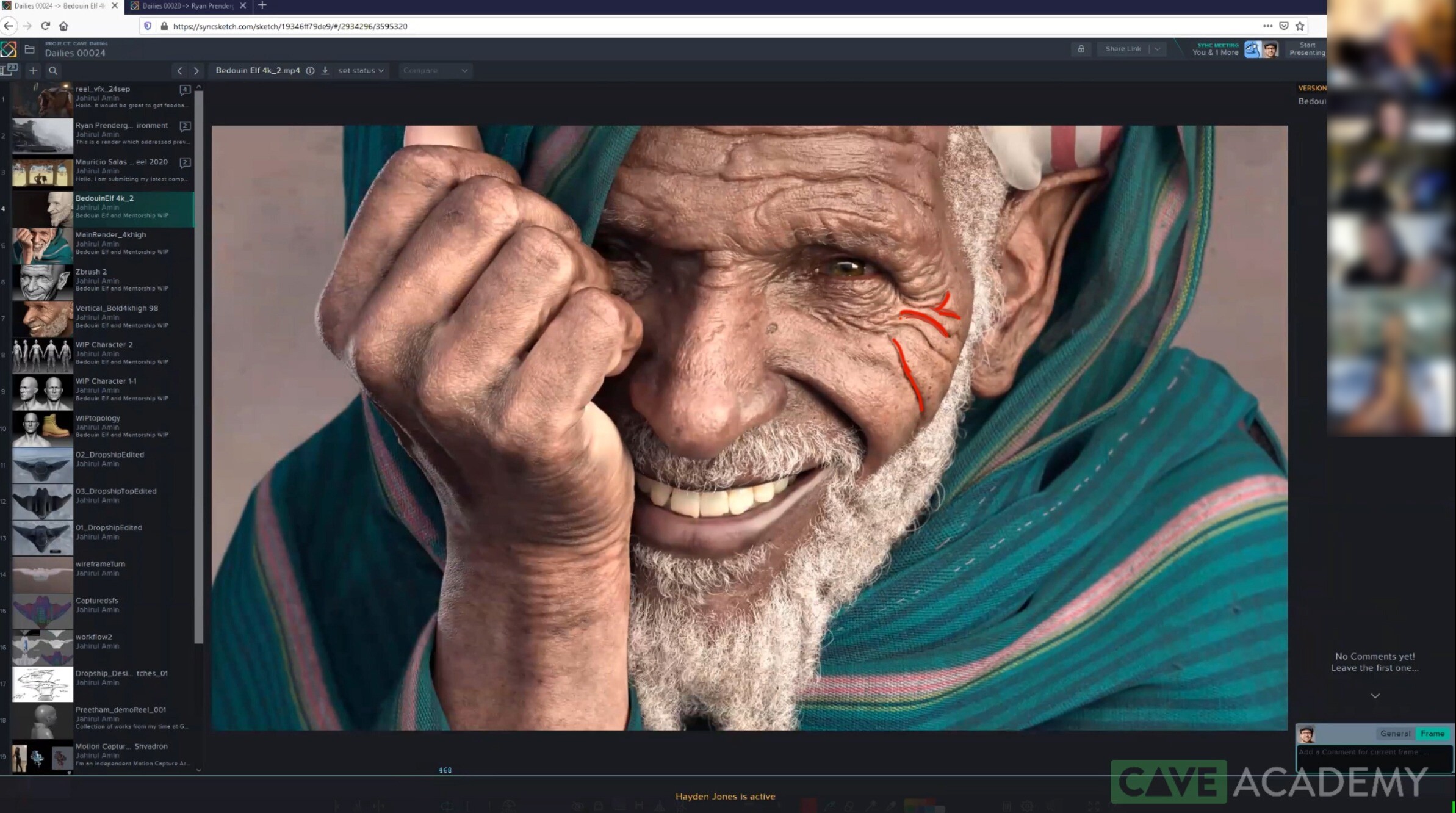Switch comment mode to General
The image size is (1456, 813).
pos(1395,734)
